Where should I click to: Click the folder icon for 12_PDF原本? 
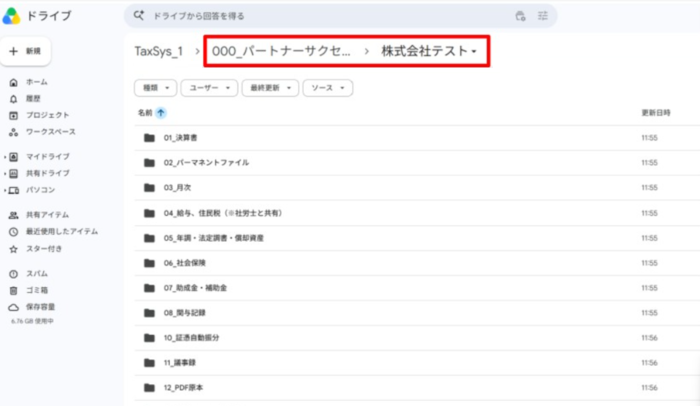(x=149, y=388)
